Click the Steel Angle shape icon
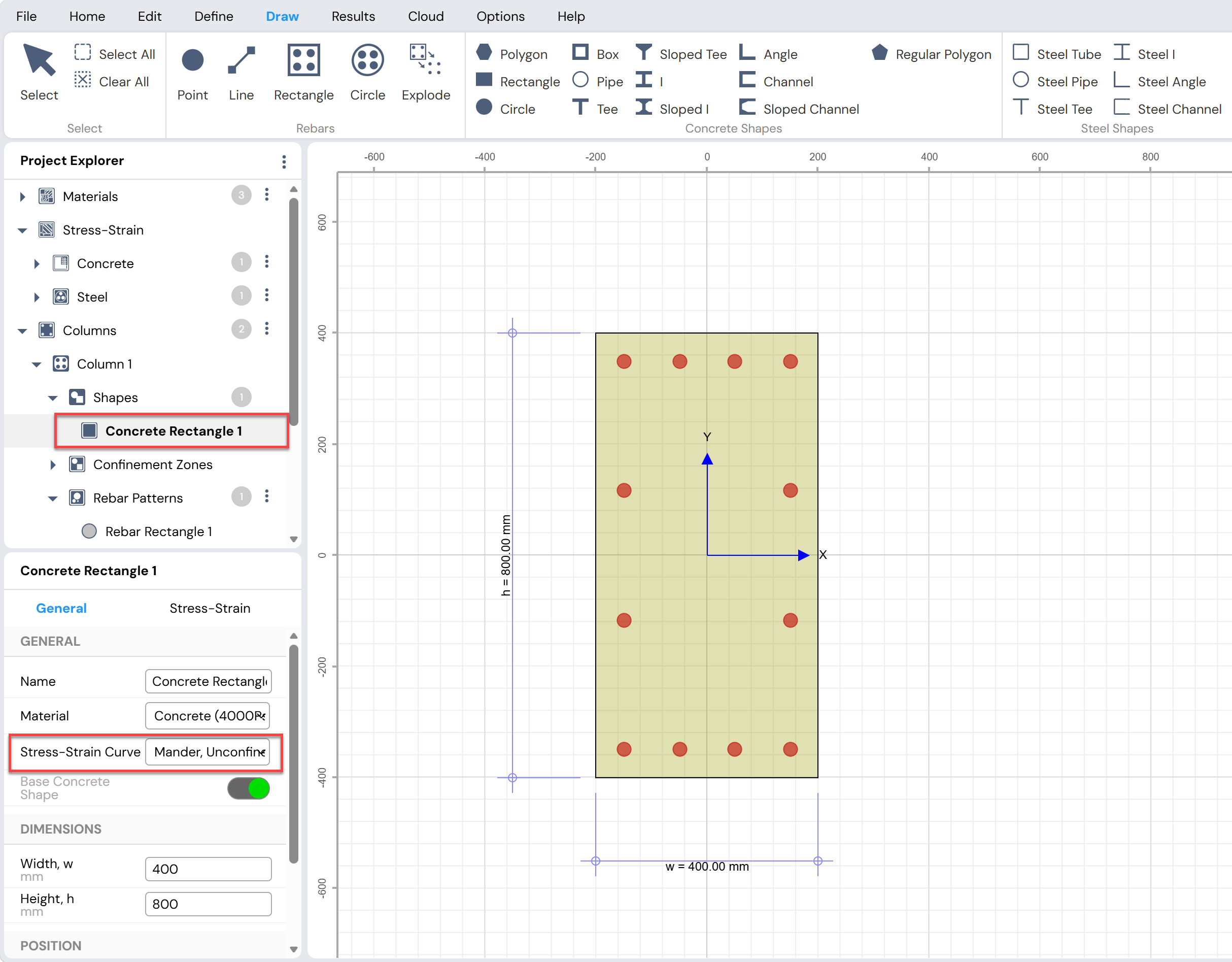This screenshot has width=1232, height=962. pos(1121,81)
